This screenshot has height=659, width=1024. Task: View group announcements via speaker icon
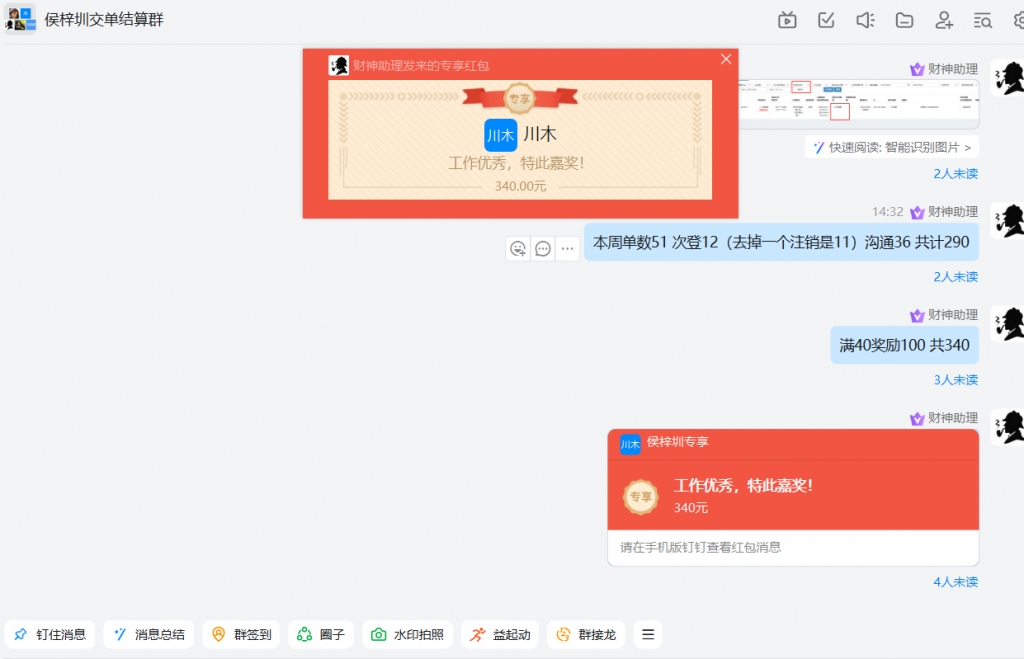(865, 20)
